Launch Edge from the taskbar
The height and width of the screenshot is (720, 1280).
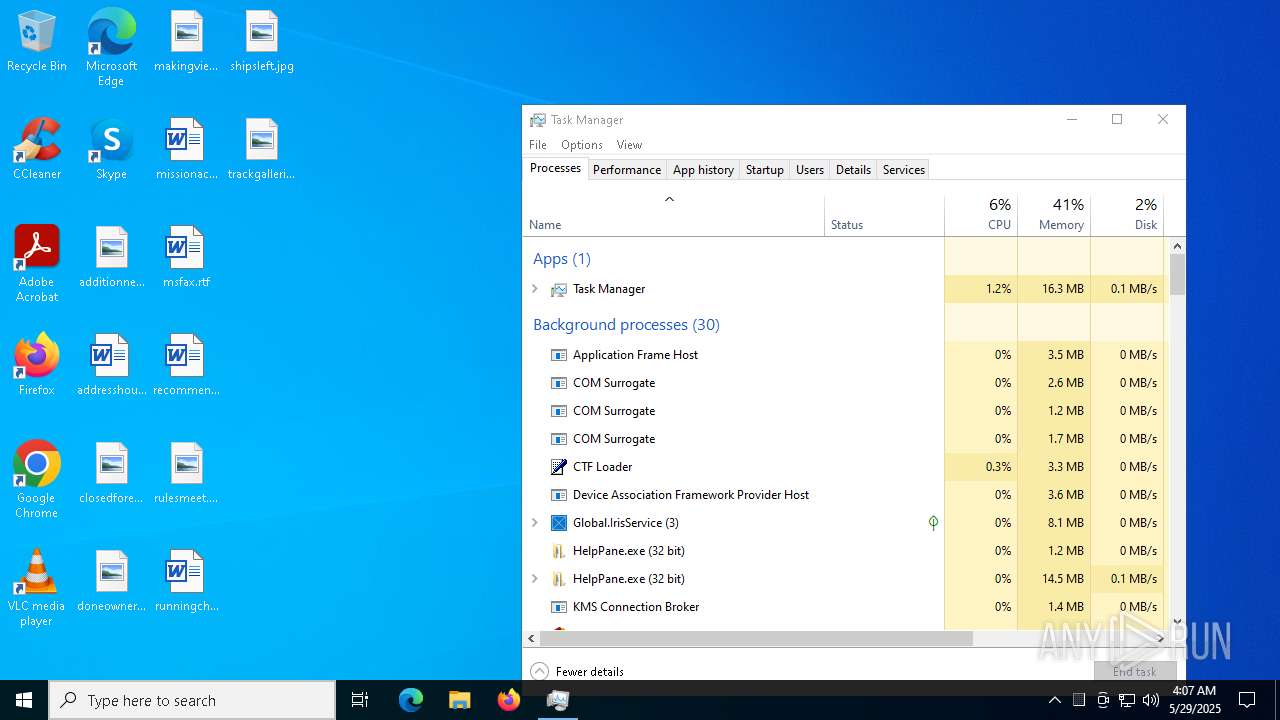coord(411,700)
